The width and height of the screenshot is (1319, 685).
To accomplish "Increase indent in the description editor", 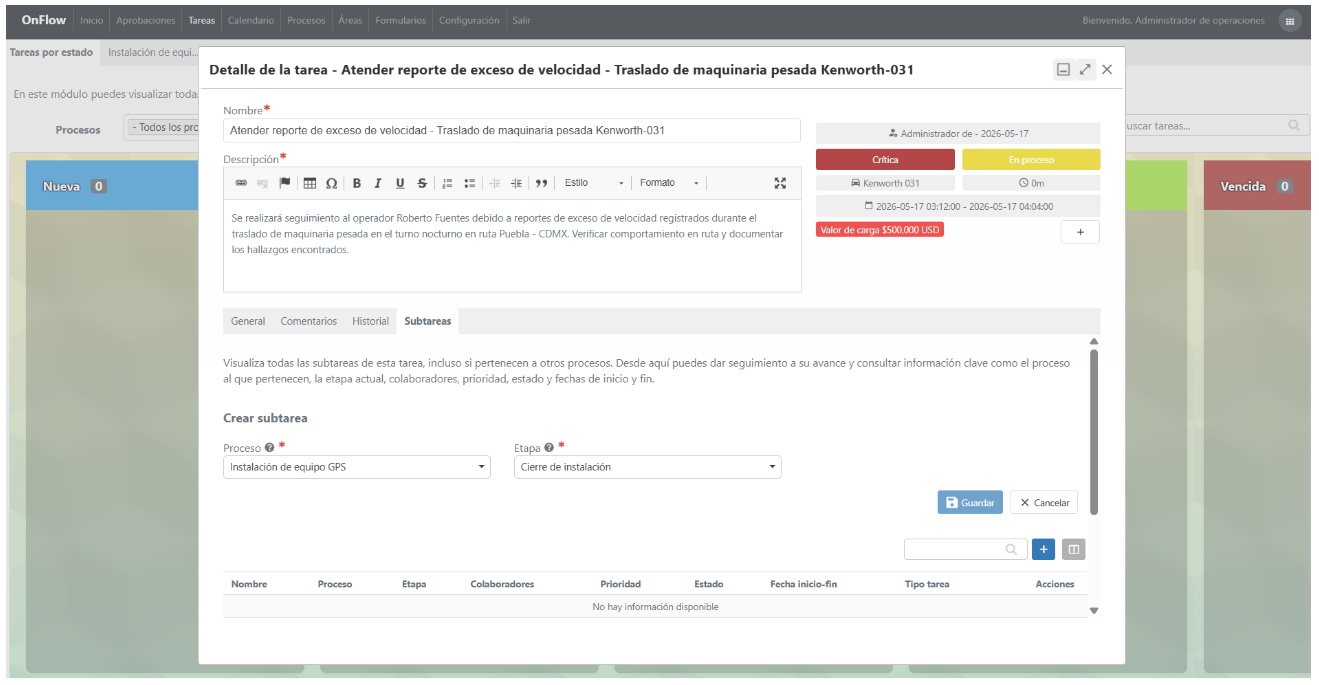I will click(516, 183).
